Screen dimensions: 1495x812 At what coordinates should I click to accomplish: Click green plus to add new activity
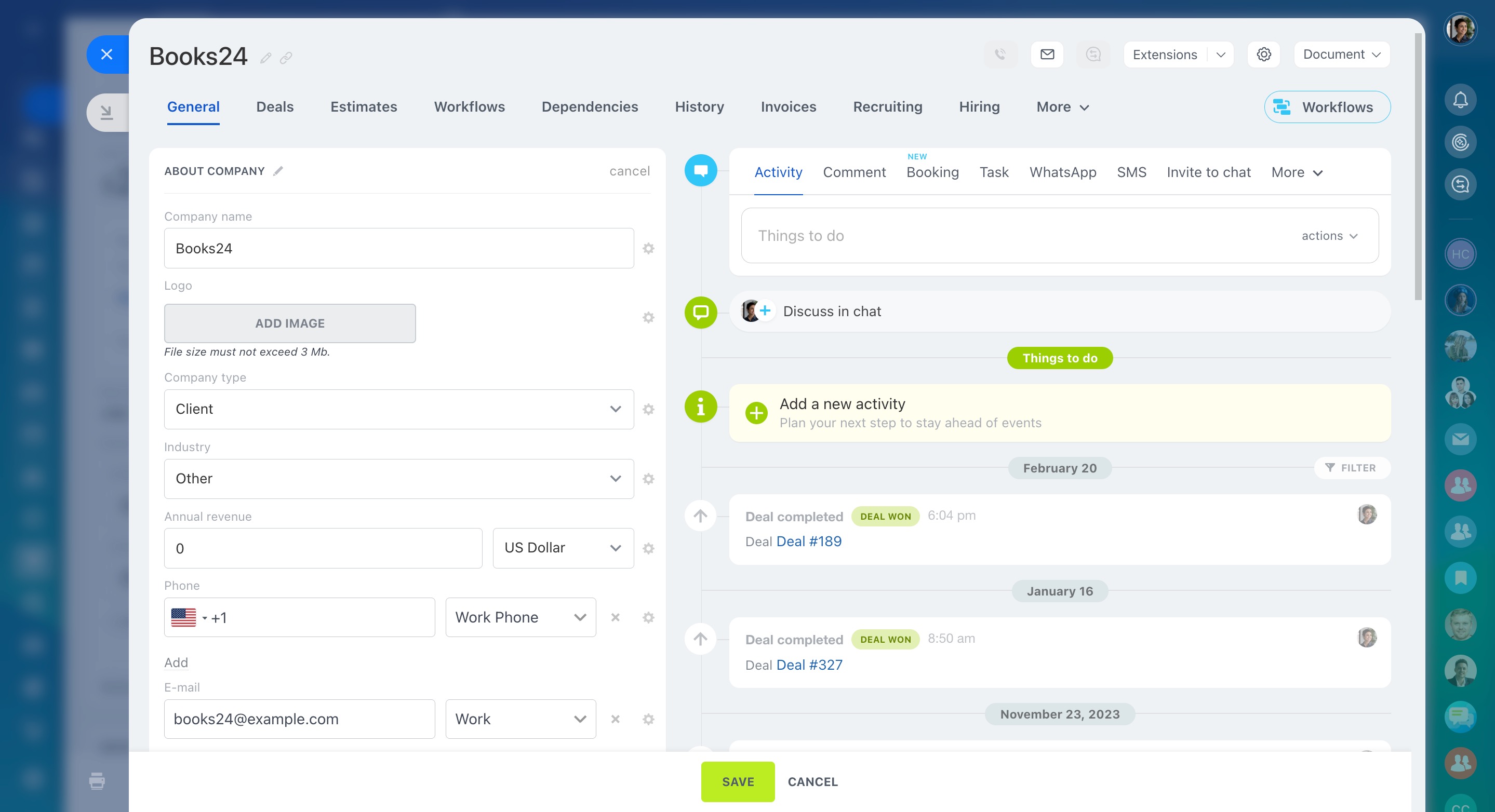tap(756, 413)
